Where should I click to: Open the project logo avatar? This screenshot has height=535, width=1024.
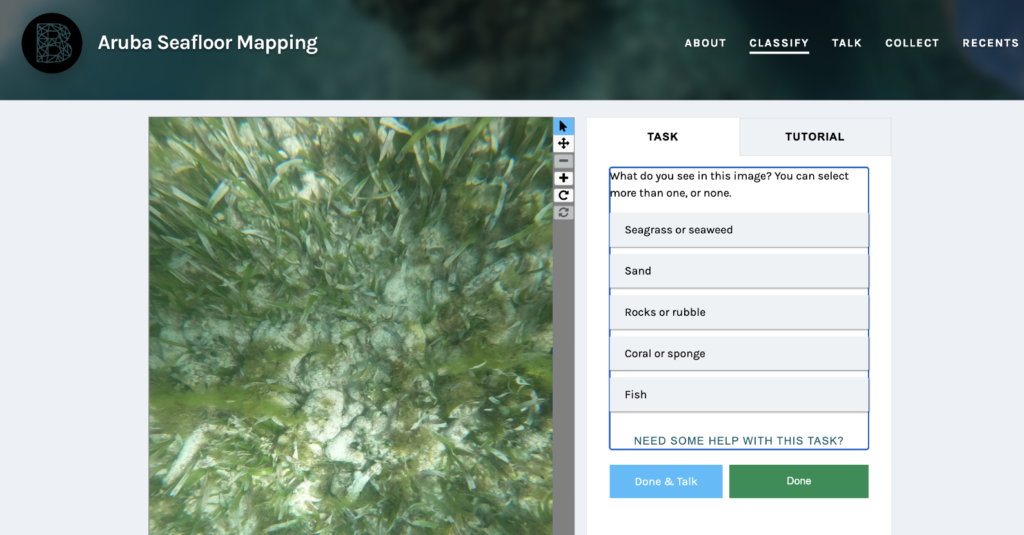52,43
